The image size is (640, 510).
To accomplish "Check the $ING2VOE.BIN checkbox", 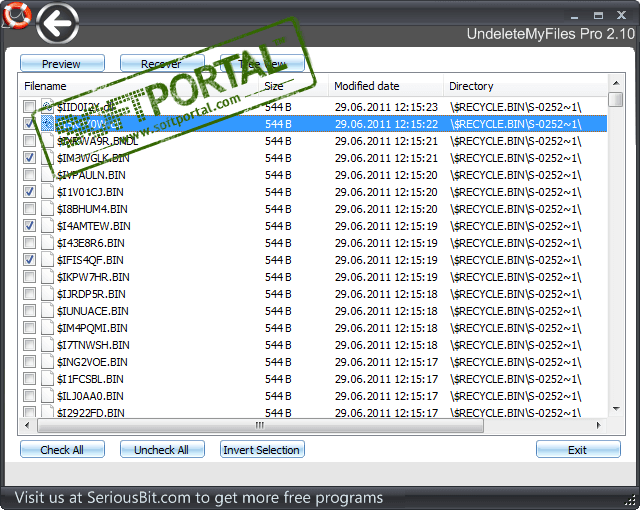I will point(29,361).
